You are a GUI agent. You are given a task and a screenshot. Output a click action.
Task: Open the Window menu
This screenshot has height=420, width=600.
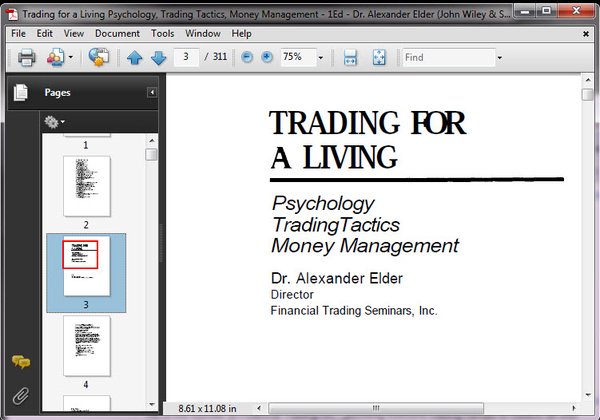click(203, 34)
